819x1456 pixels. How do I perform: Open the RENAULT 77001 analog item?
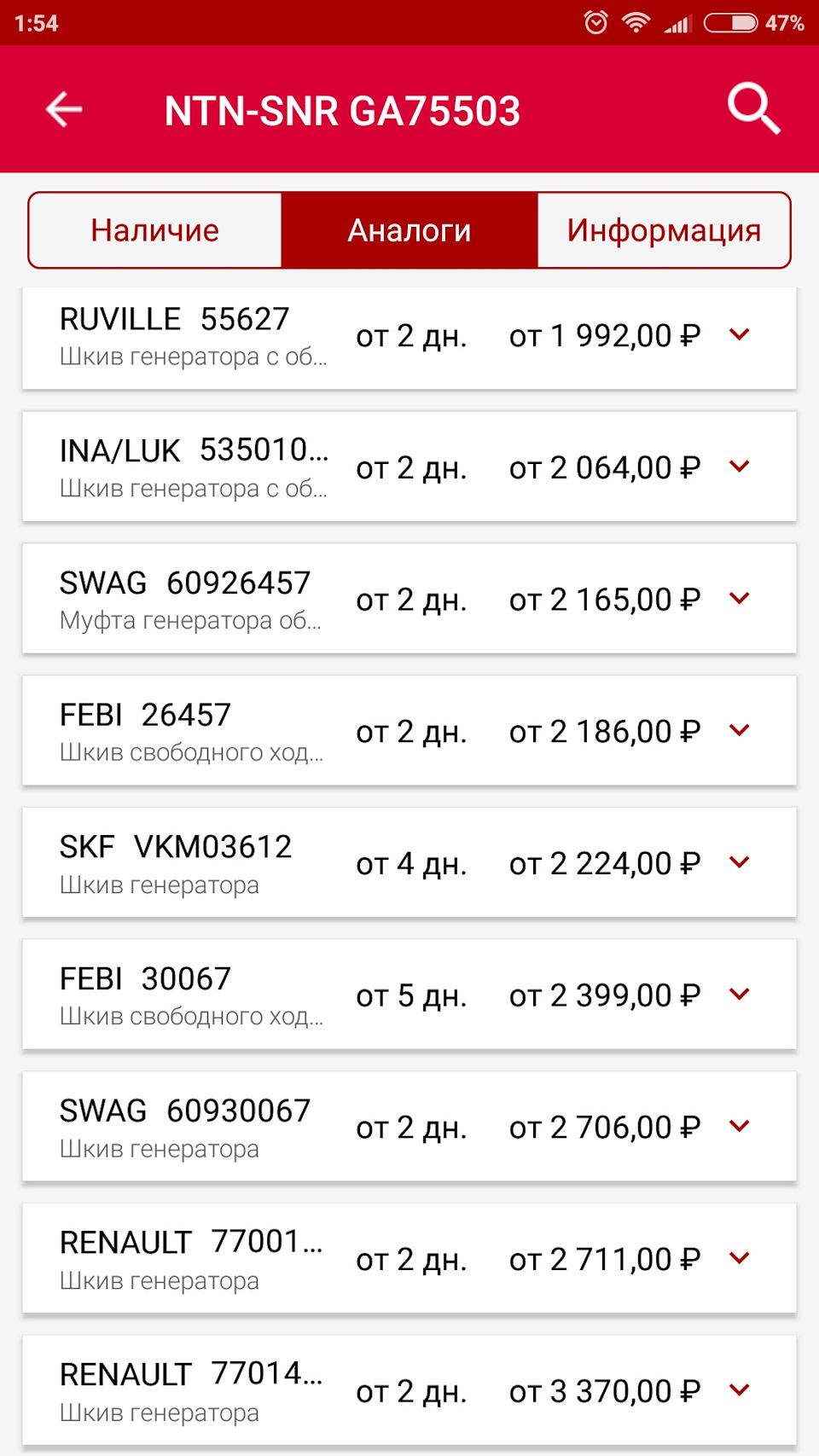pyautogui.click(x=191, y=1258)
